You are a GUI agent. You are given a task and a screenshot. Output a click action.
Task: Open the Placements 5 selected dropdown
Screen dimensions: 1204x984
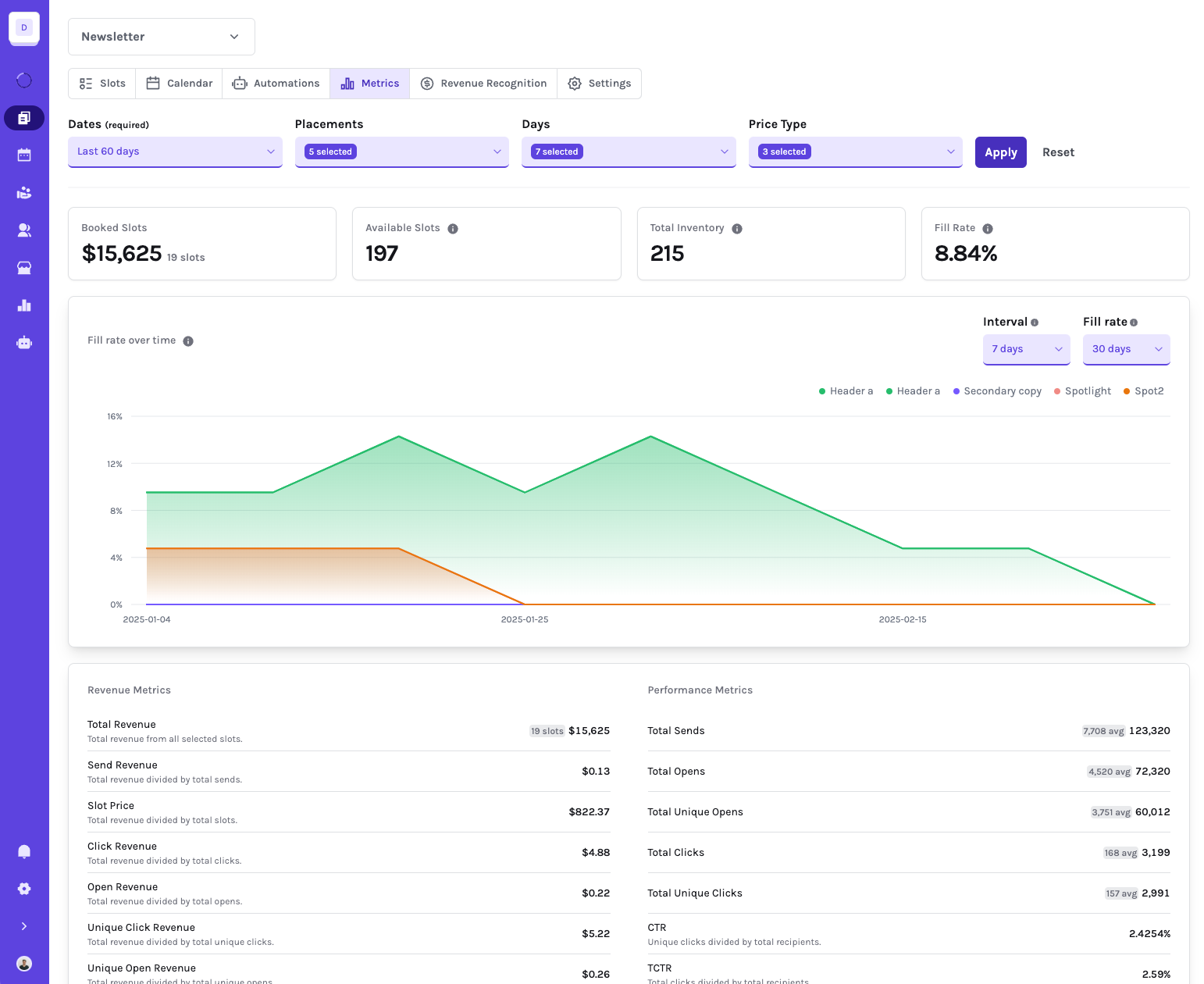pos(402,152)
